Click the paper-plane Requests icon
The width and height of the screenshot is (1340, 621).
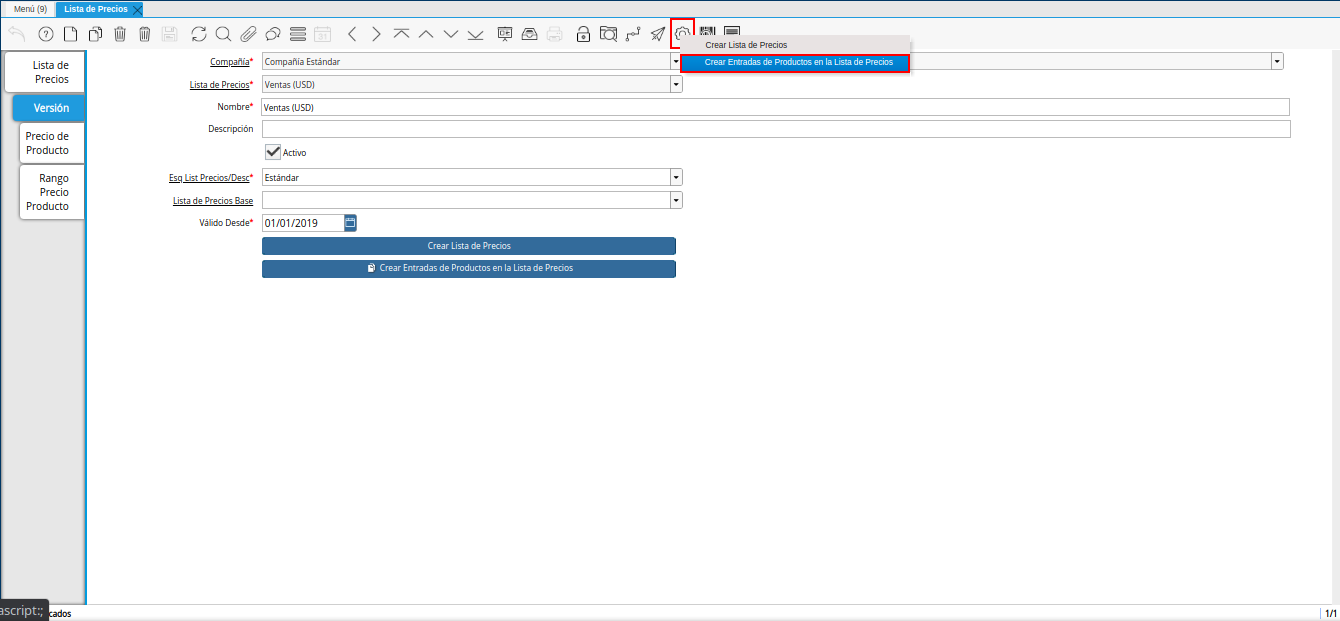point(657,34)
